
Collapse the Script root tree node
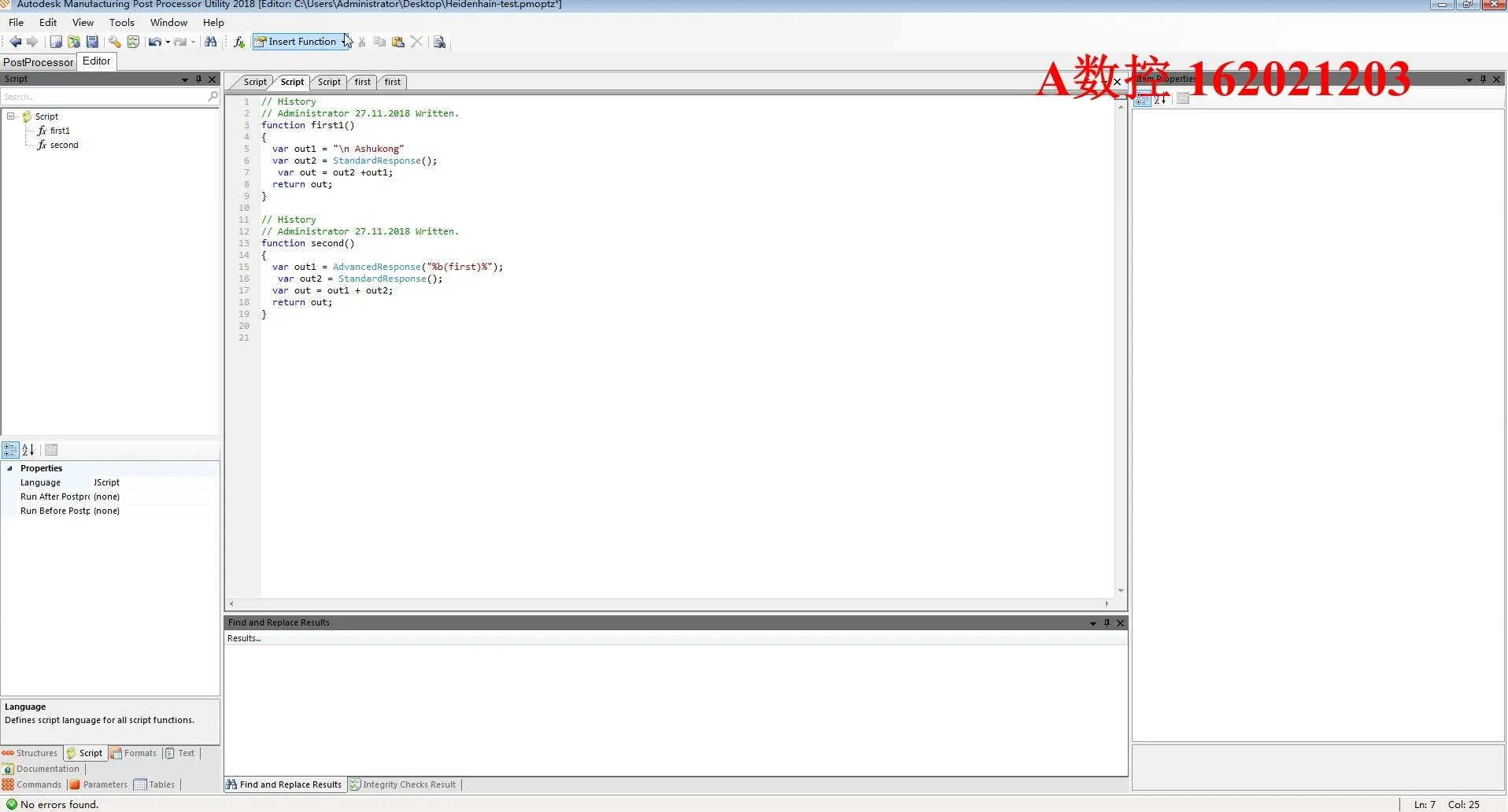click(x=11, y=116)
